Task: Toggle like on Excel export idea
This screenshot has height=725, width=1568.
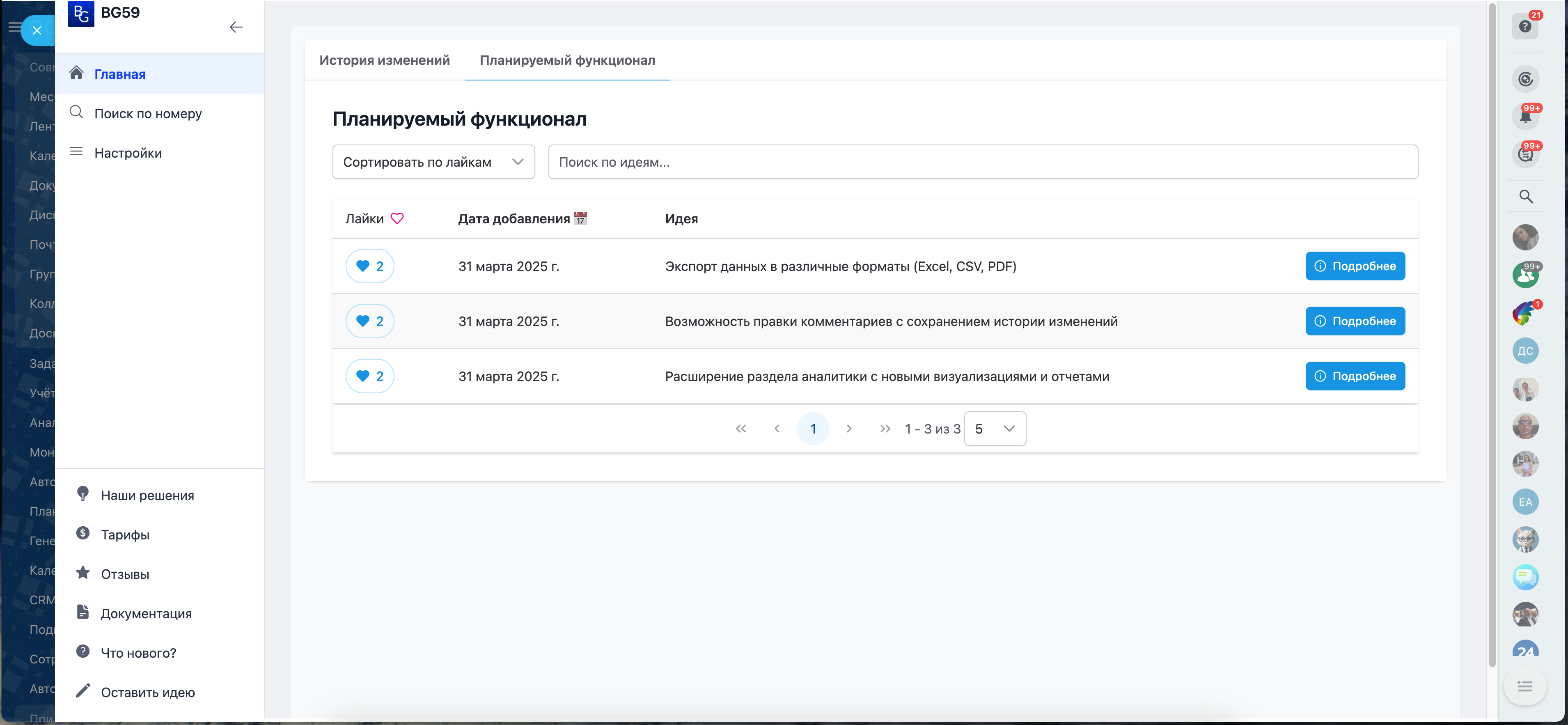Action: click(369, 266)
